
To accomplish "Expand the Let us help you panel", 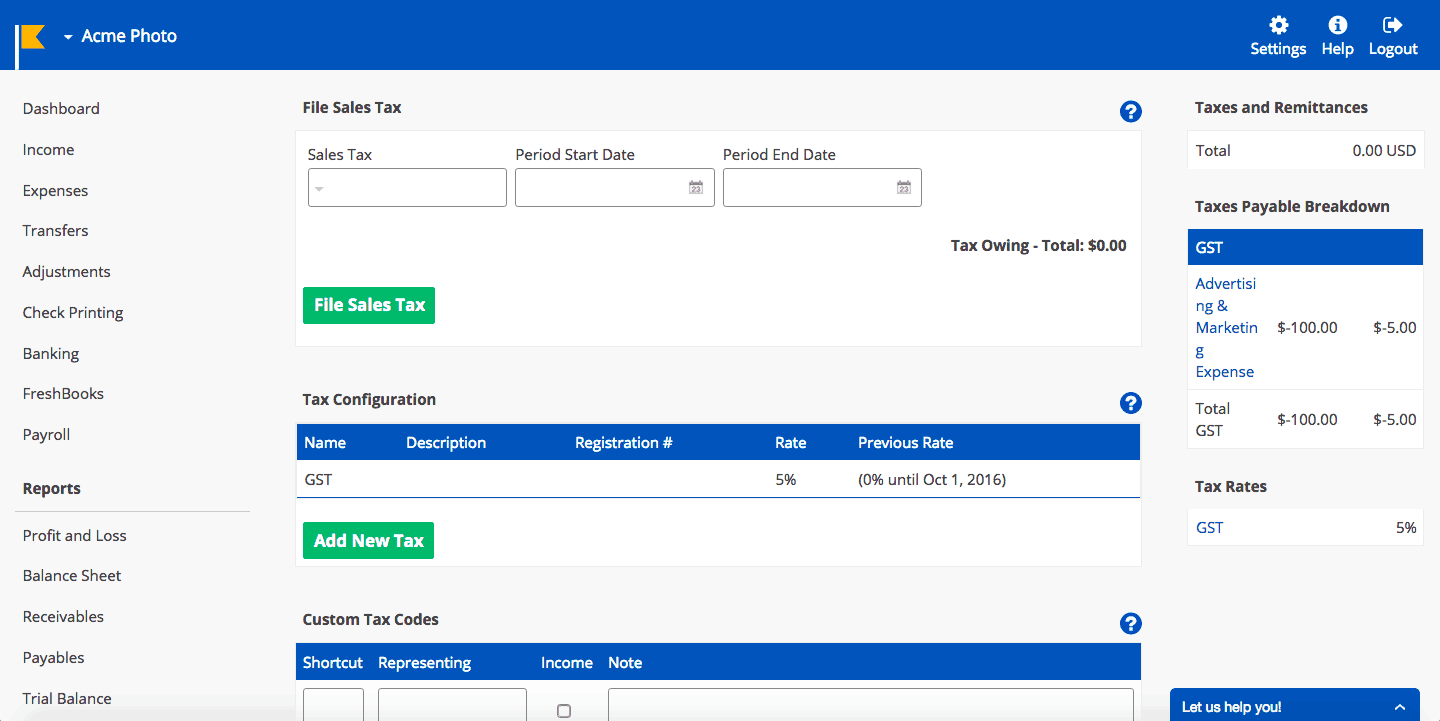I will pyautogui.click(x=1295, y=706).
